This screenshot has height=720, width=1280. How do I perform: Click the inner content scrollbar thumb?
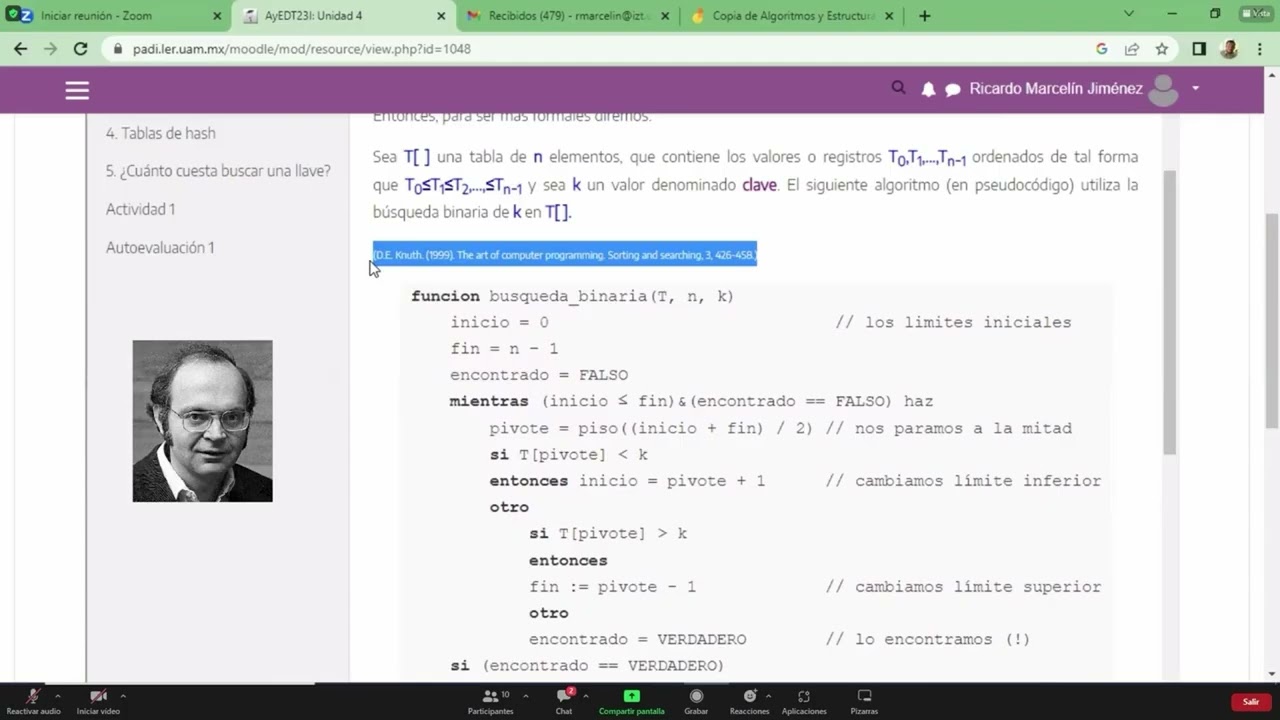(x=1169, y=312)
